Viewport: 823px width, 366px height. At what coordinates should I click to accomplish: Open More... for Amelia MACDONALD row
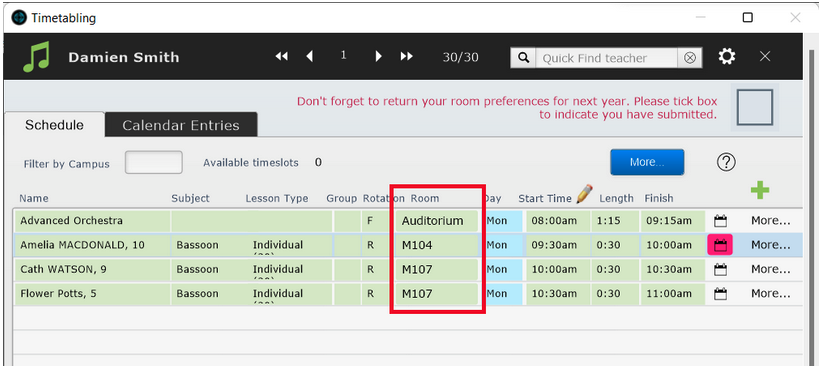[770, 245]
